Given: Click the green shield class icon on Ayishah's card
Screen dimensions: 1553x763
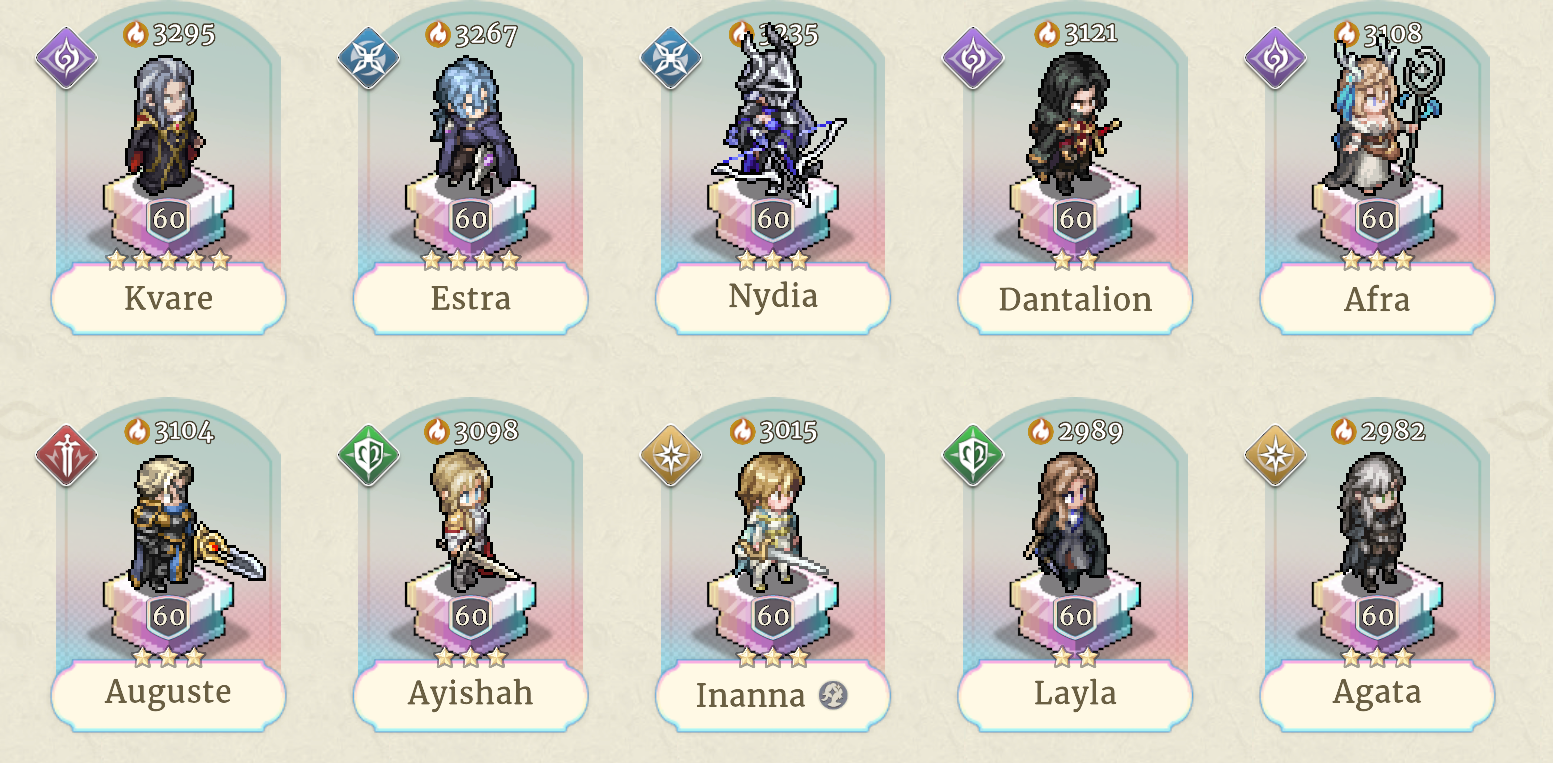Looking at the screenshot, I should coord(369,455).
